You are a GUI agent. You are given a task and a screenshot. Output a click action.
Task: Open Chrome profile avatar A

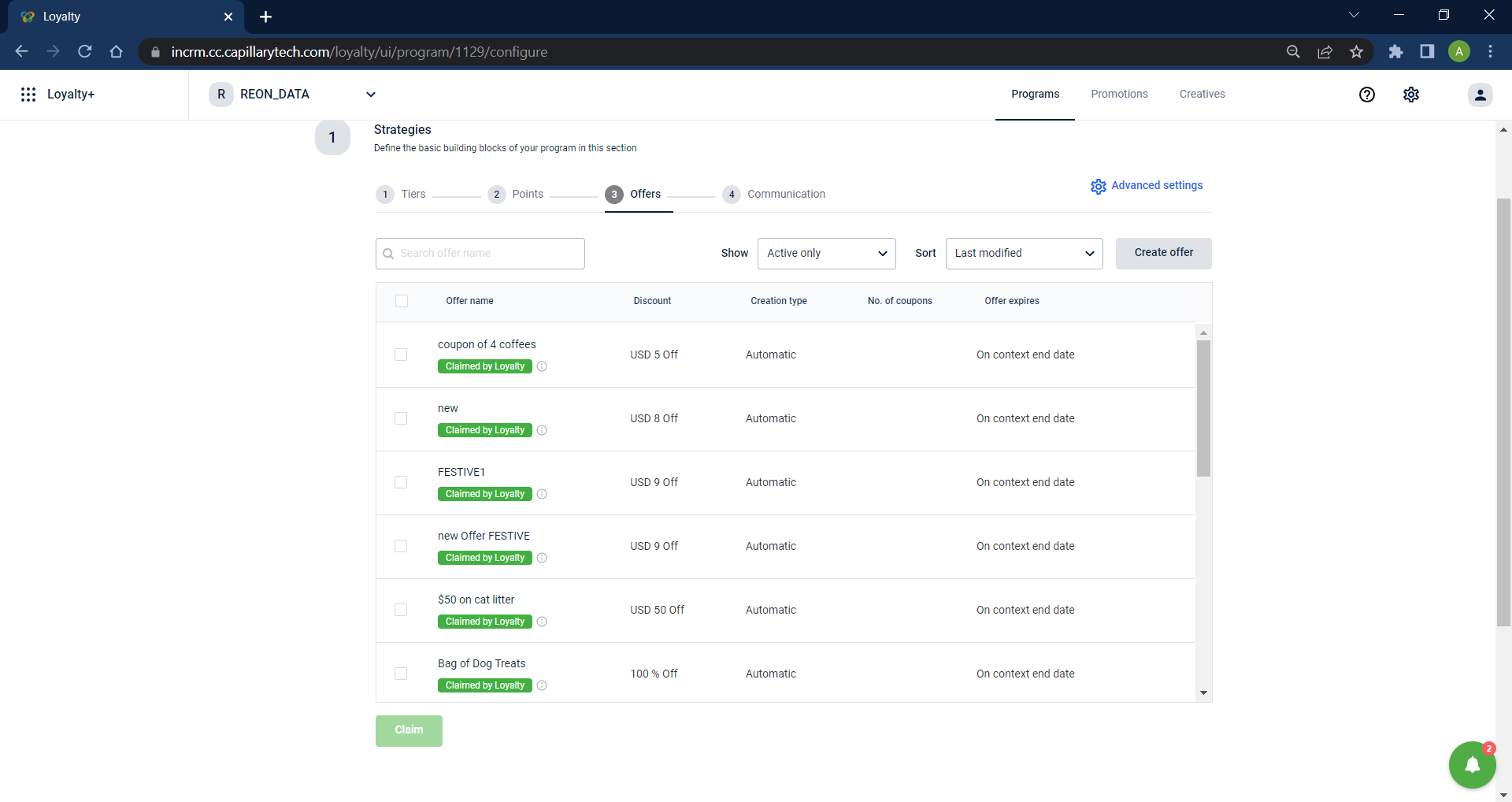1459,52
